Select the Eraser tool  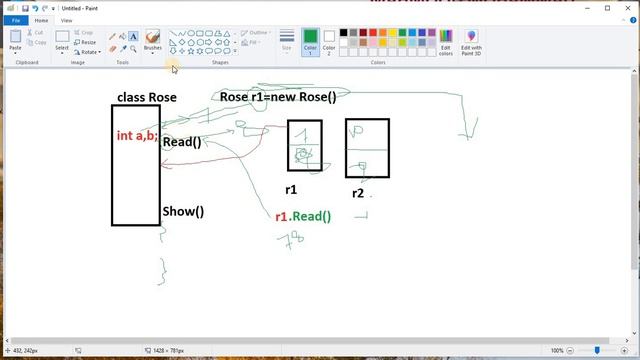[x=112, y=49]
